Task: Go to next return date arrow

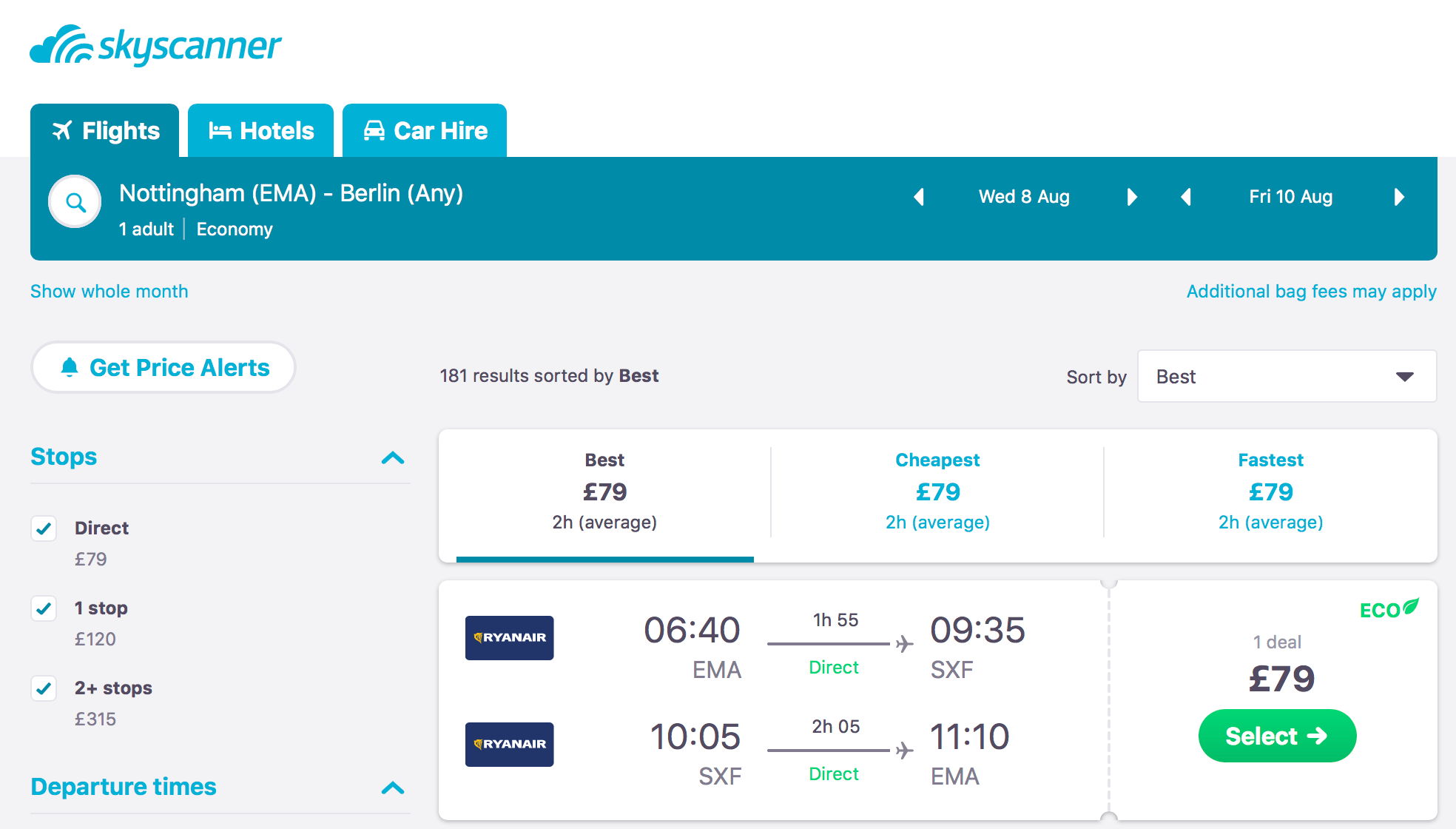Action: click(1398, 197)
